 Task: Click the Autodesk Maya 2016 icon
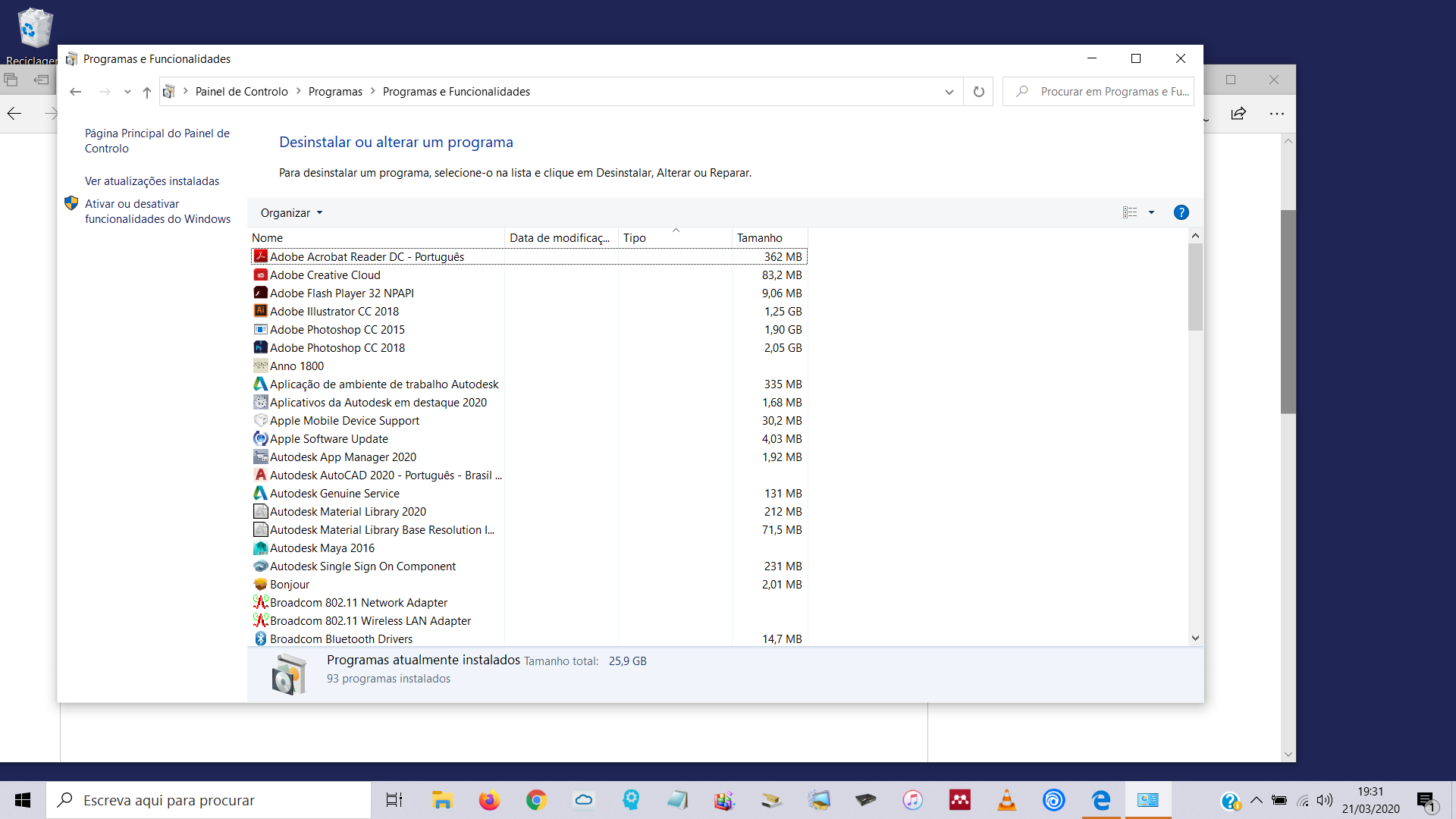[261, 548]
